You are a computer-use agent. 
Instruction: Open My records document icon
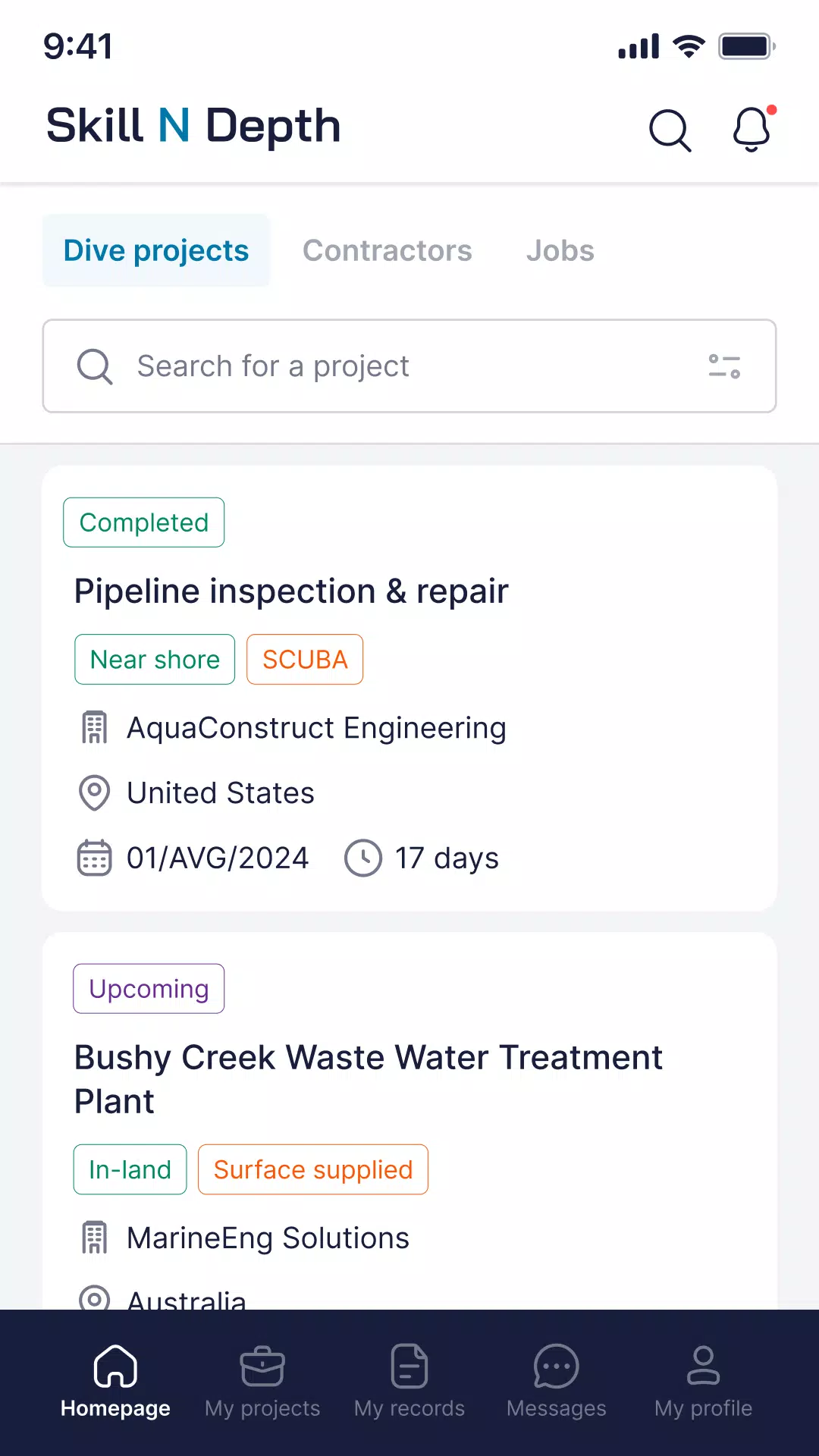(409, 1366)
